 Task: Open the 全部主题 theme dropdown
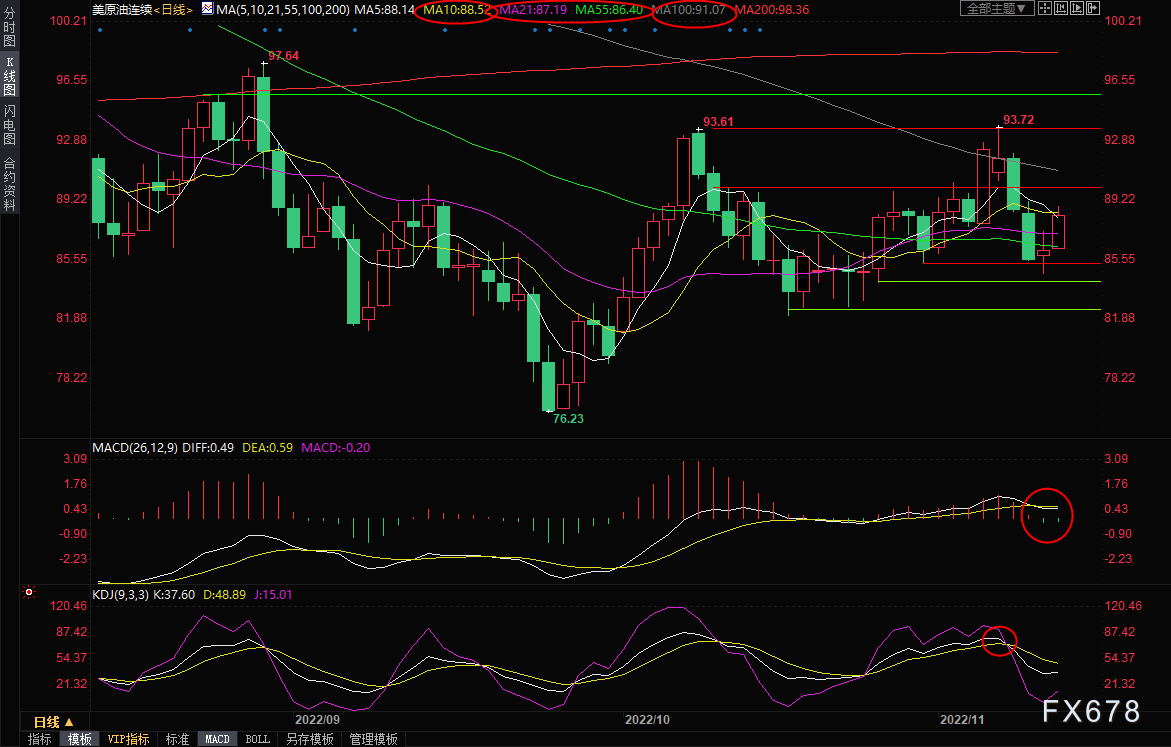(x=997, y=8)
